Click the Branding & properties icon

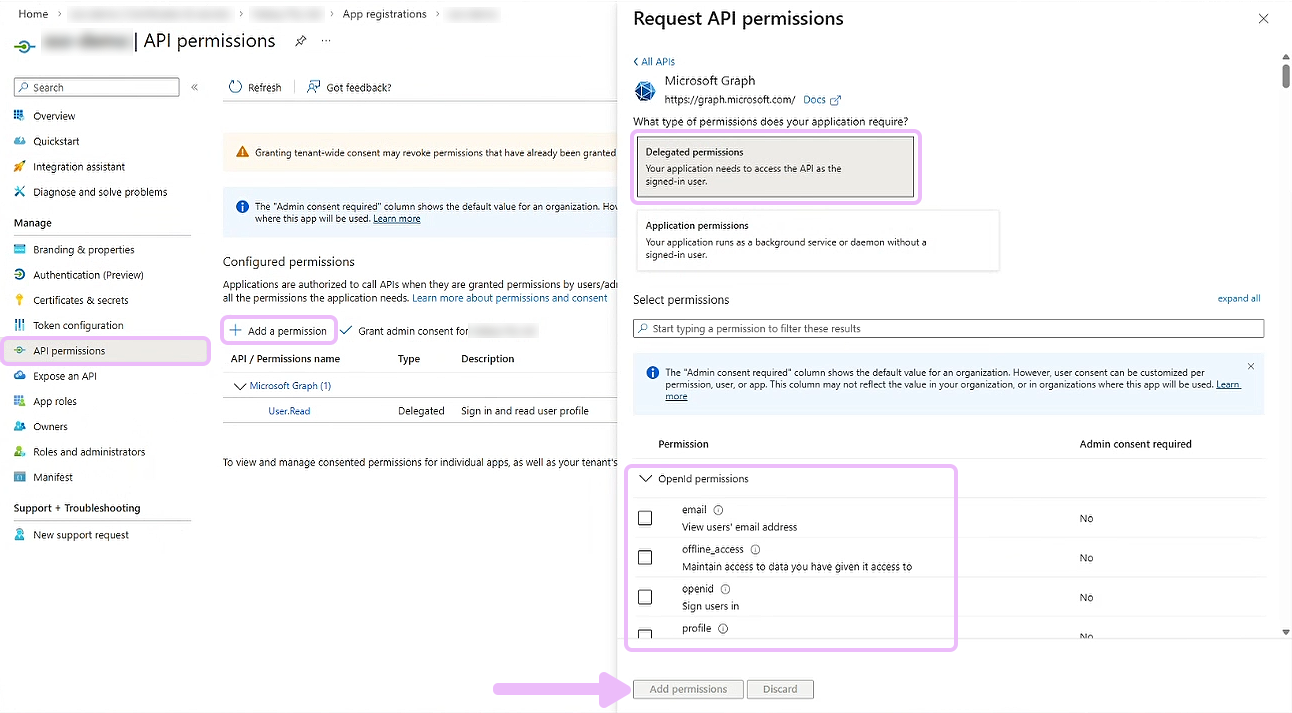click(19, 249)
